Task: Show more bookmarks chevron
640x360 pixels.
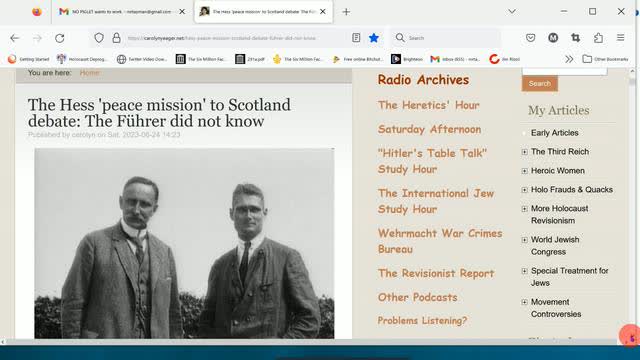Action: tap(569, 59)
